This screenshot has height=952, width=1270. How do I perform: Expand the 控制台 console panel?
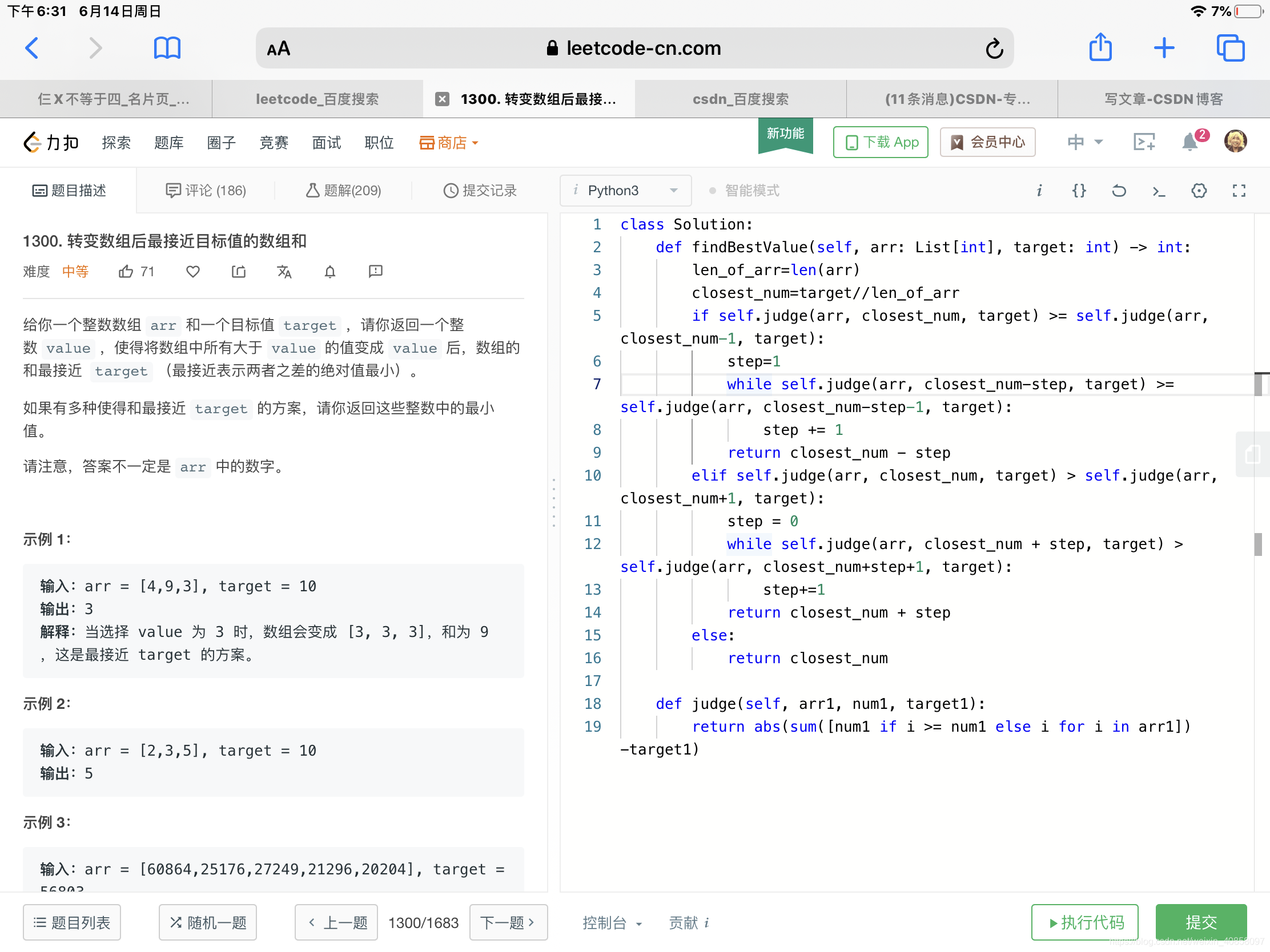(612, 922)
